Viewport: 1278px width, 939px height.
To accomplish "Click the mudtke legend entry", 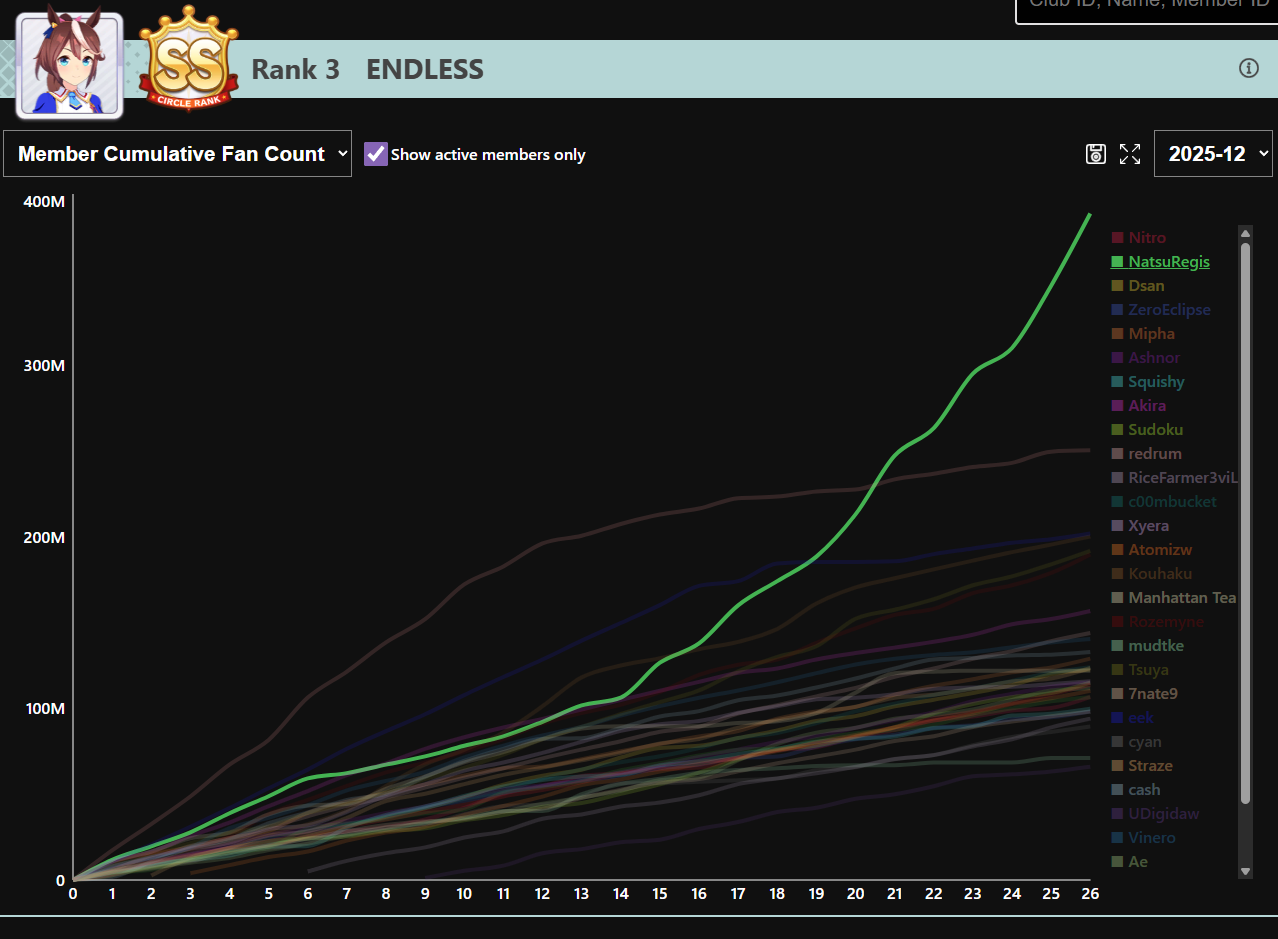I will click(x=1148, y=646).
